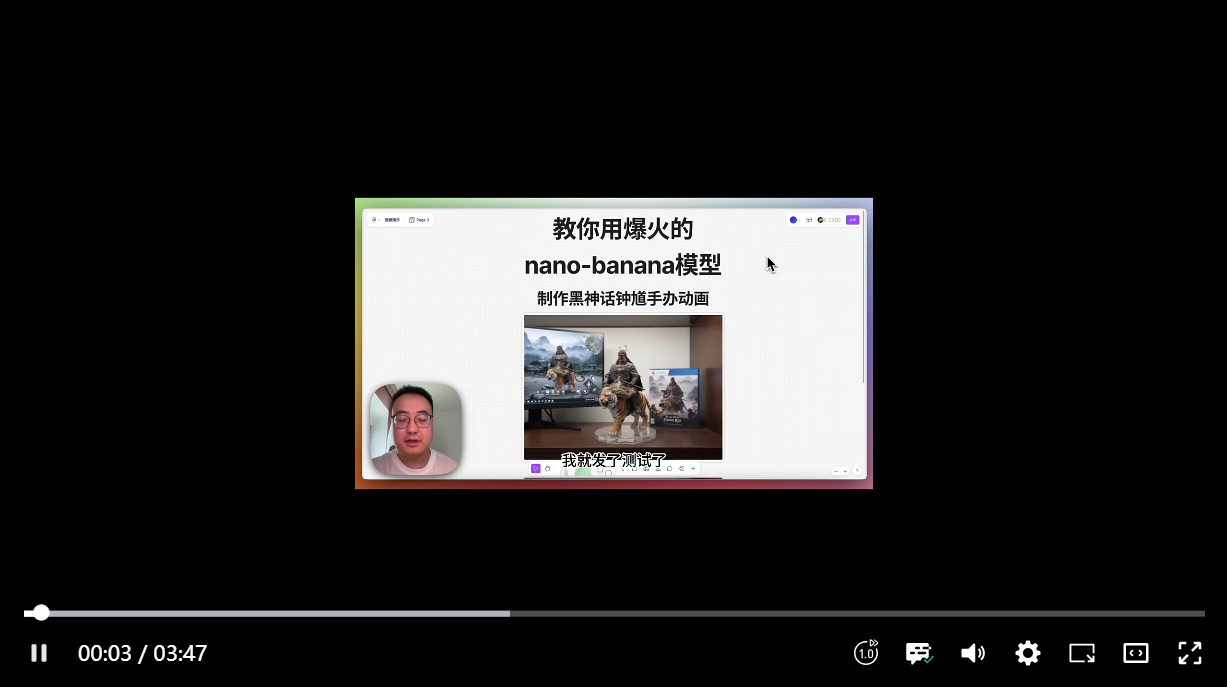
Task: Click the Zhong Kui figurine image in video
Action: (623, 388)
